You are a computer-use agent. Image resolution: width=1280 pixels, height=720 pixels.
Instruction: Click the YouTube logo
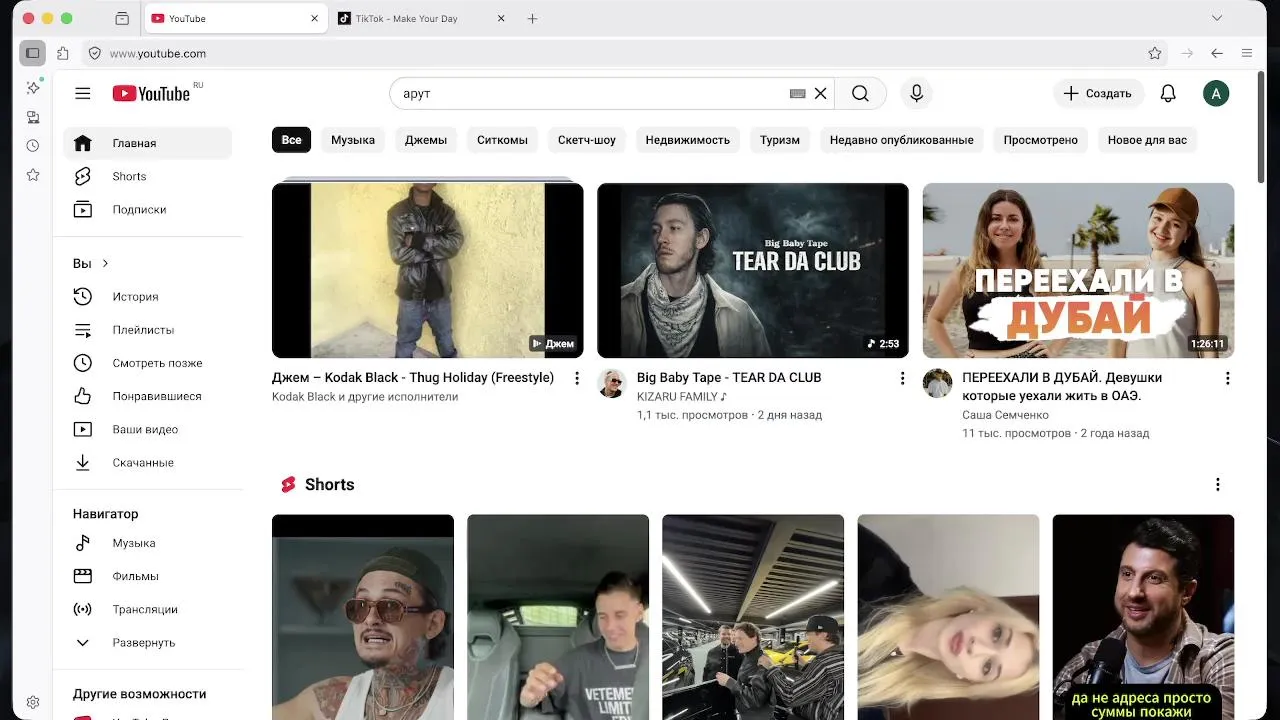click(x=151, y=93)
